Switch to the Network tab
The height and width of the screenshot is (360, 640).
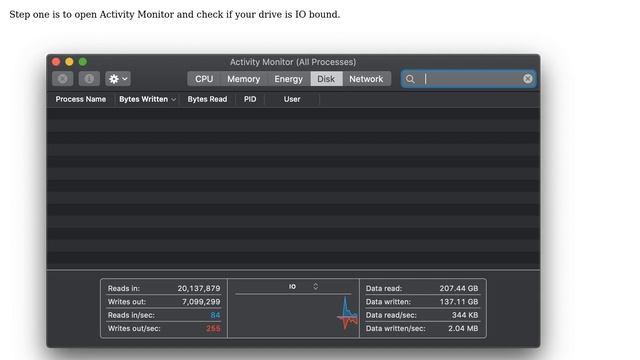click(366, 79)
